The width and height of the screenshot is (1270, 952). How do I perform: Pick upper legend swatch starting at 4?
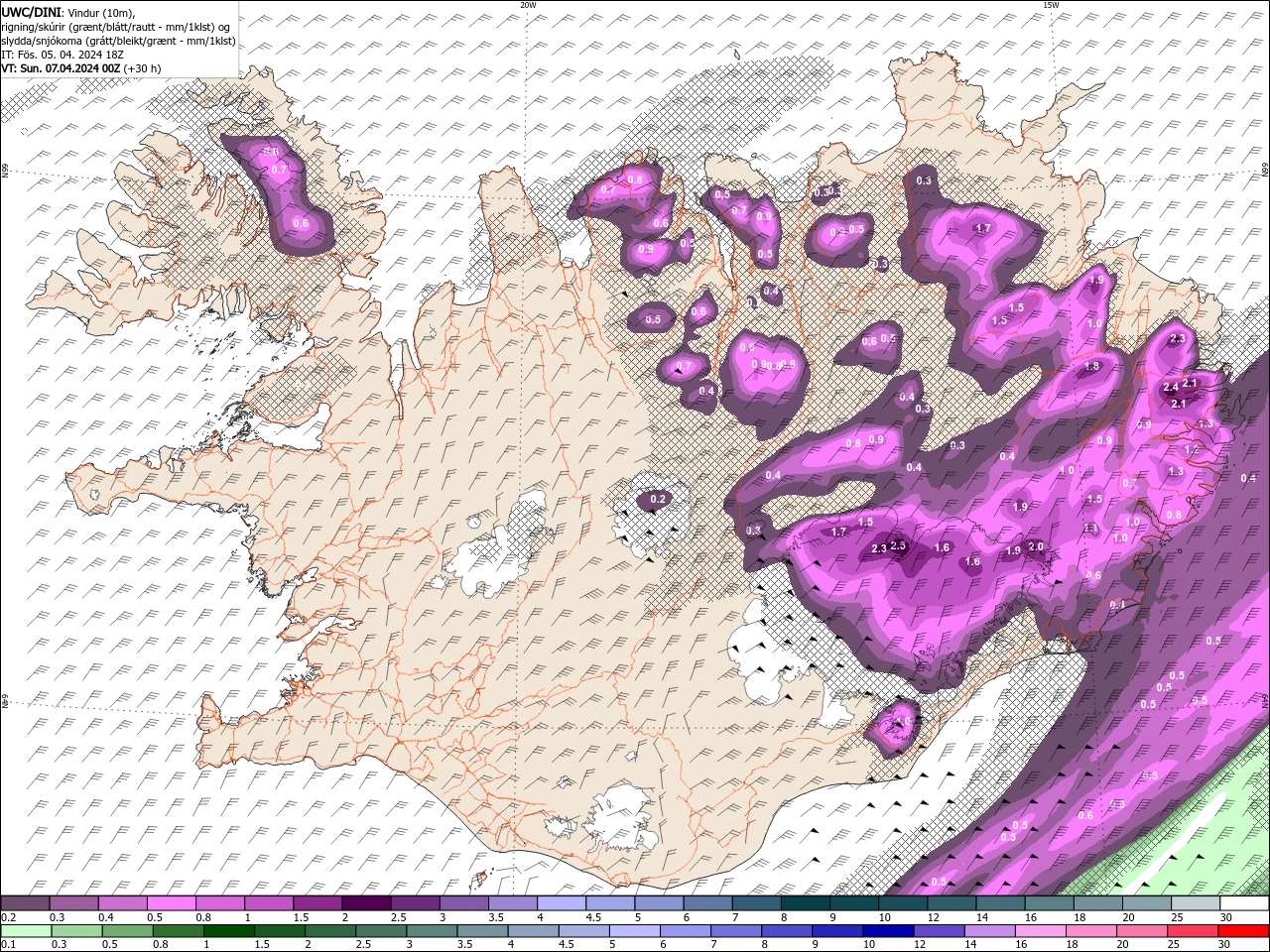click(x=562, y=903)
